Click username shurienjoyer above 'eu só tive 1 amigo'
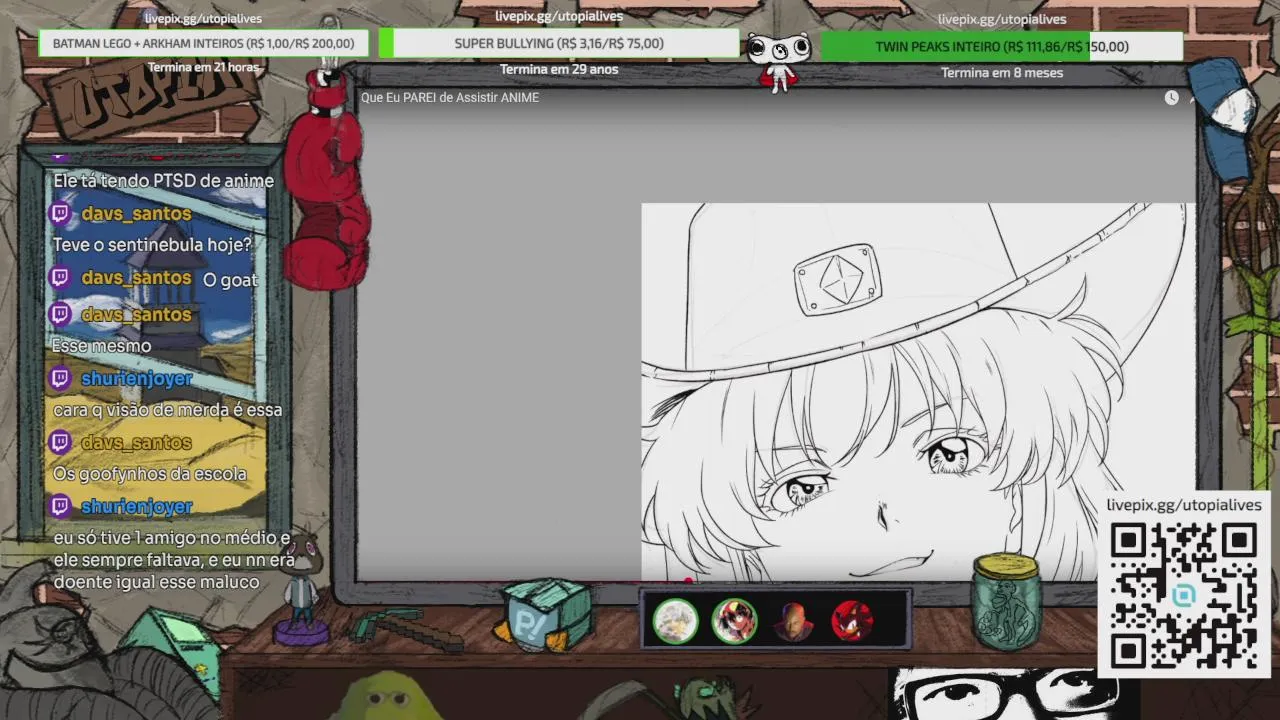1280x720 pixels. [x=137, y=506]
